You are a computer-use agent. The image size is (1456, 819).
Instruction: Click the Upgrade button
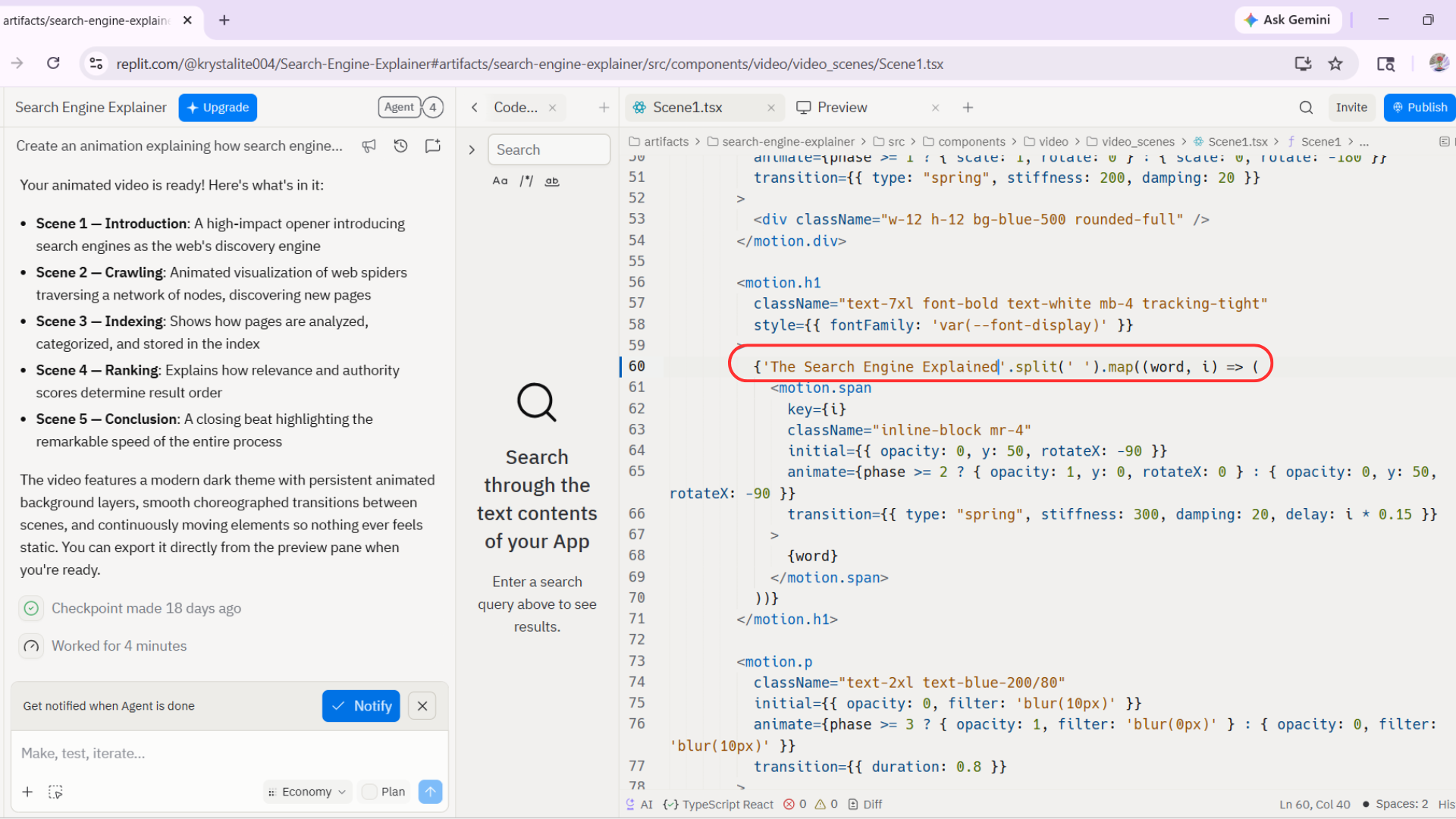coord(218,108)
